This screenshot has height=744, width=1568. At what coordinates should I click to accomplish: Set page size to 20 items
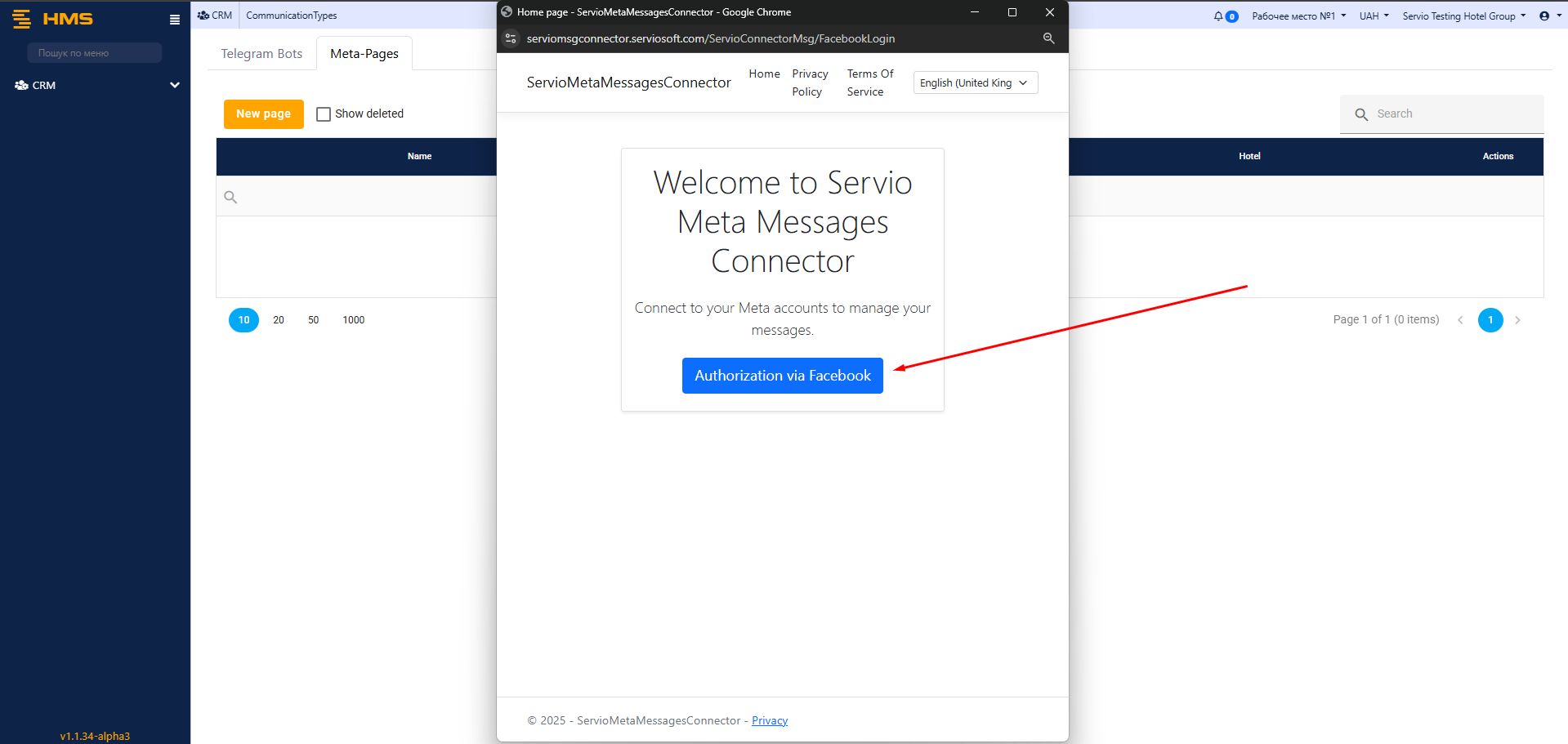coord(279,320)
